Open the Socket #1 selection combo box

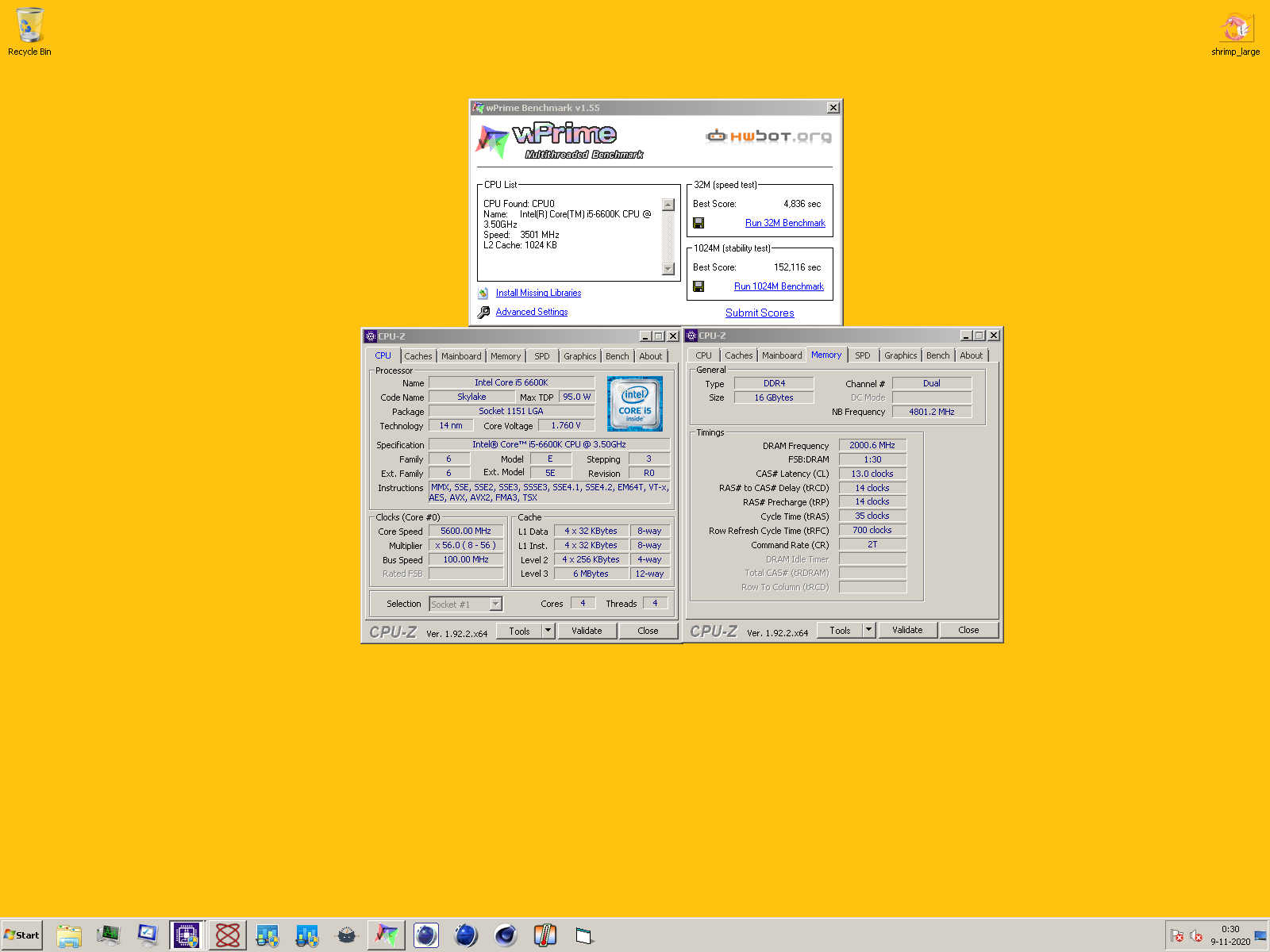465,604
